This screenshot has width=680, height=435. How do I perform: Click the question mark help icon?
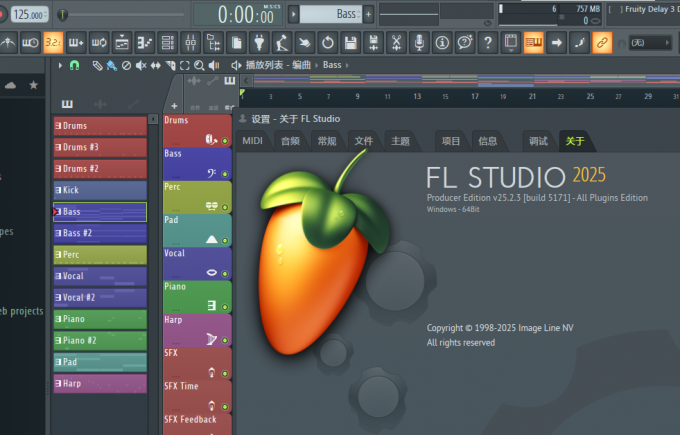(x=488, y=43)
